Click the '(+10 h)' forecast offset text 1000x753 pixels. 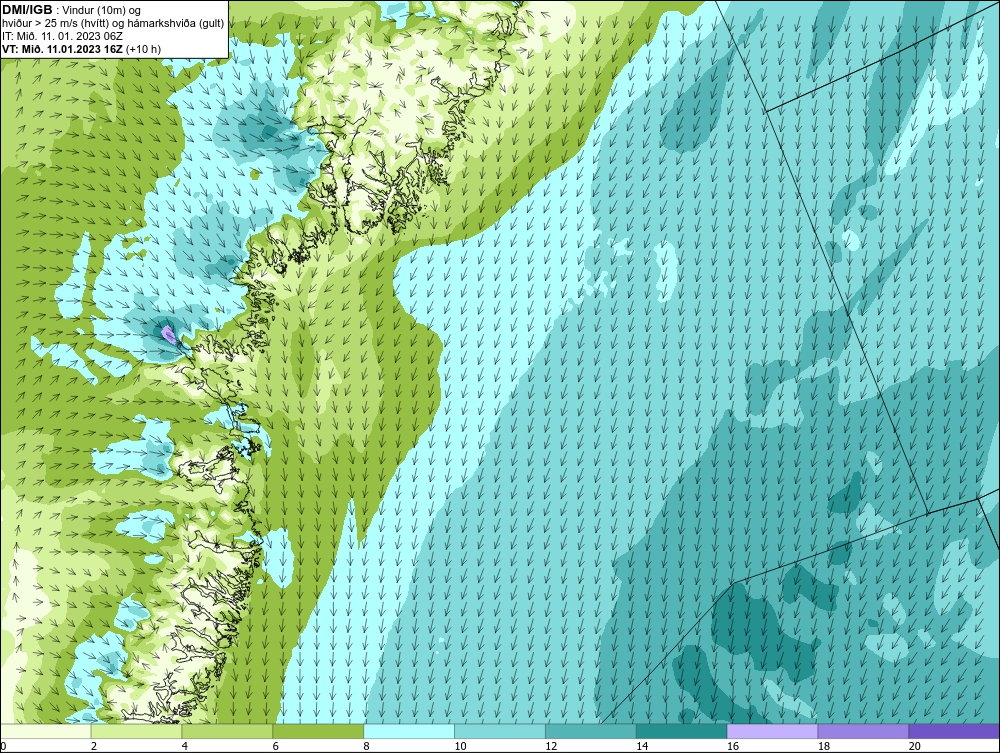click(143, 49)
